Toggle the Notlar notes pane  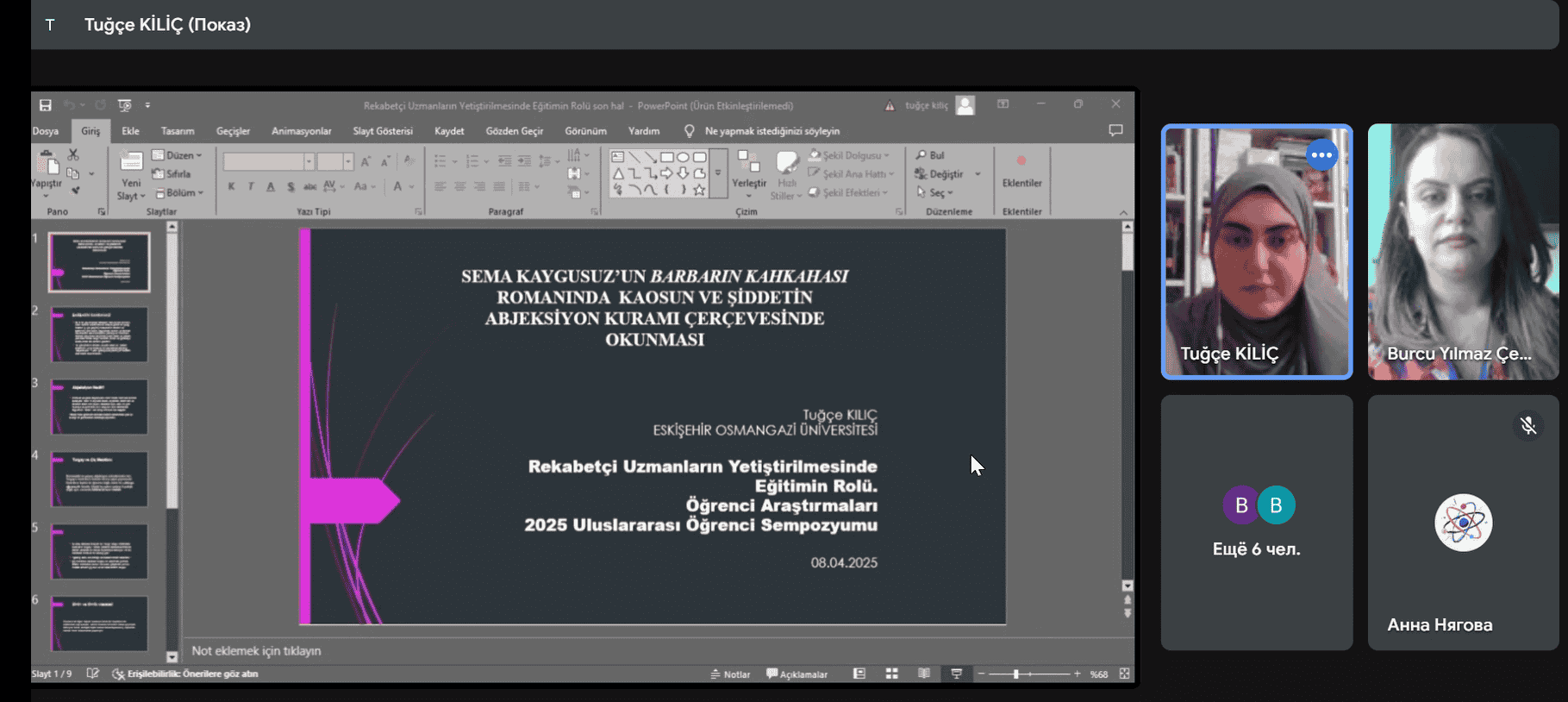click(x=730, y=674)
